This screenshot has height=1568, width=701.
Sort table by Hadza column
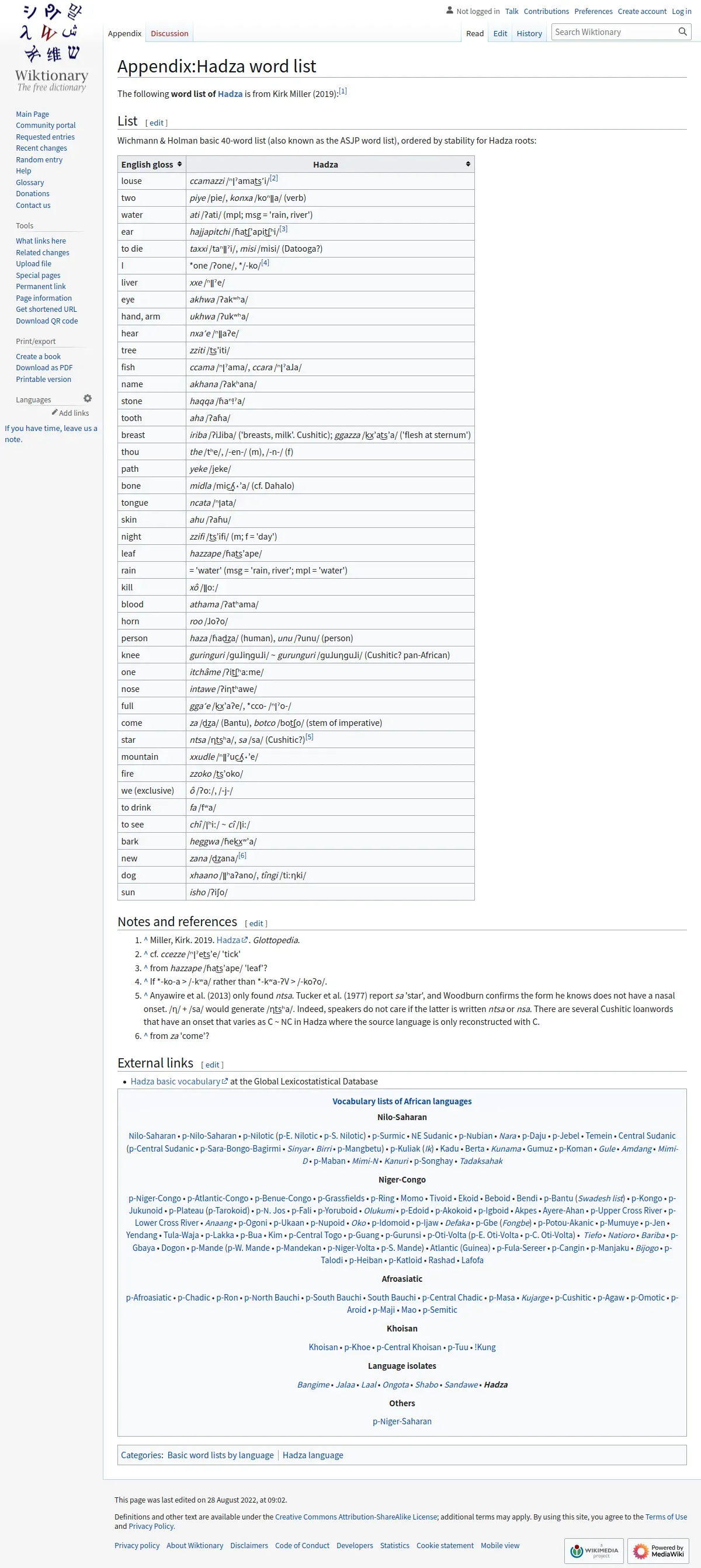click(x=330, y=164)
